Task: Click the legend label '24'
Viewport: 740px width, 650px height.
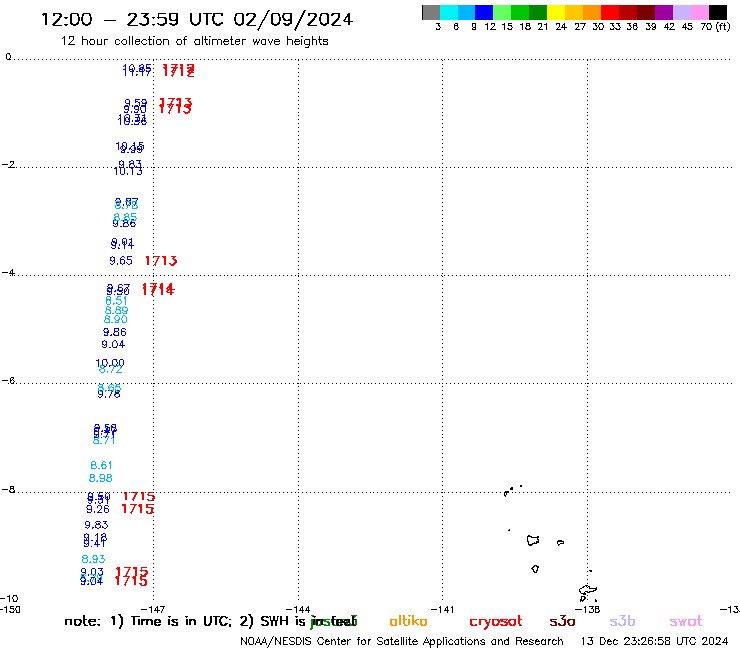Action: click(x=561, y=27)
